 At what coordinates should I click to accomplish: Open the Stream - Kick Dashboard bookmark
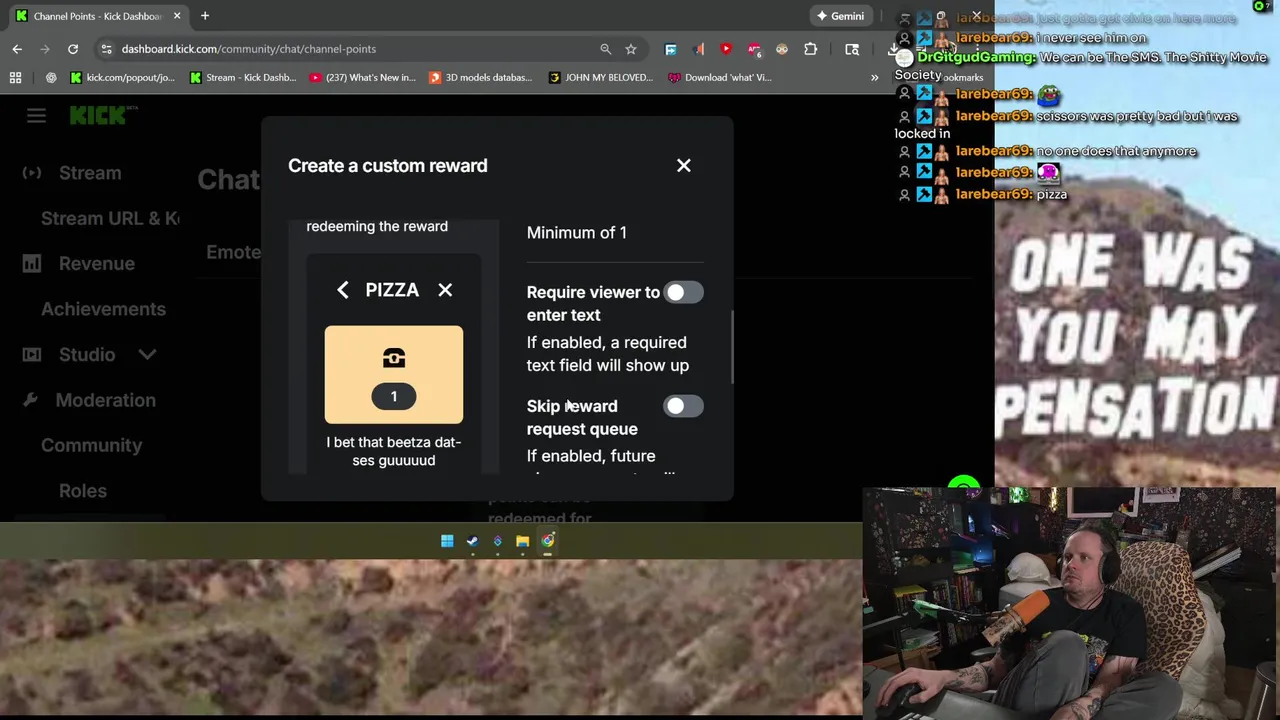[243, 77]
